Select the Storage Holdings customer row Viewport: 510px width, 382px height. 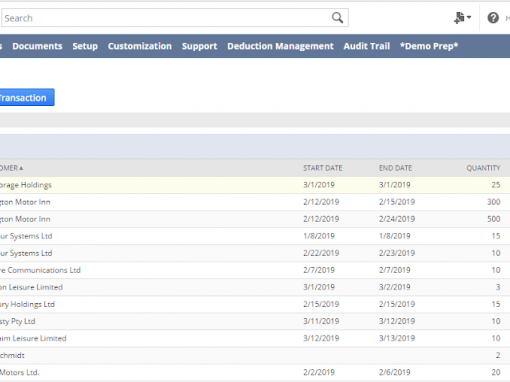[255, 185]
